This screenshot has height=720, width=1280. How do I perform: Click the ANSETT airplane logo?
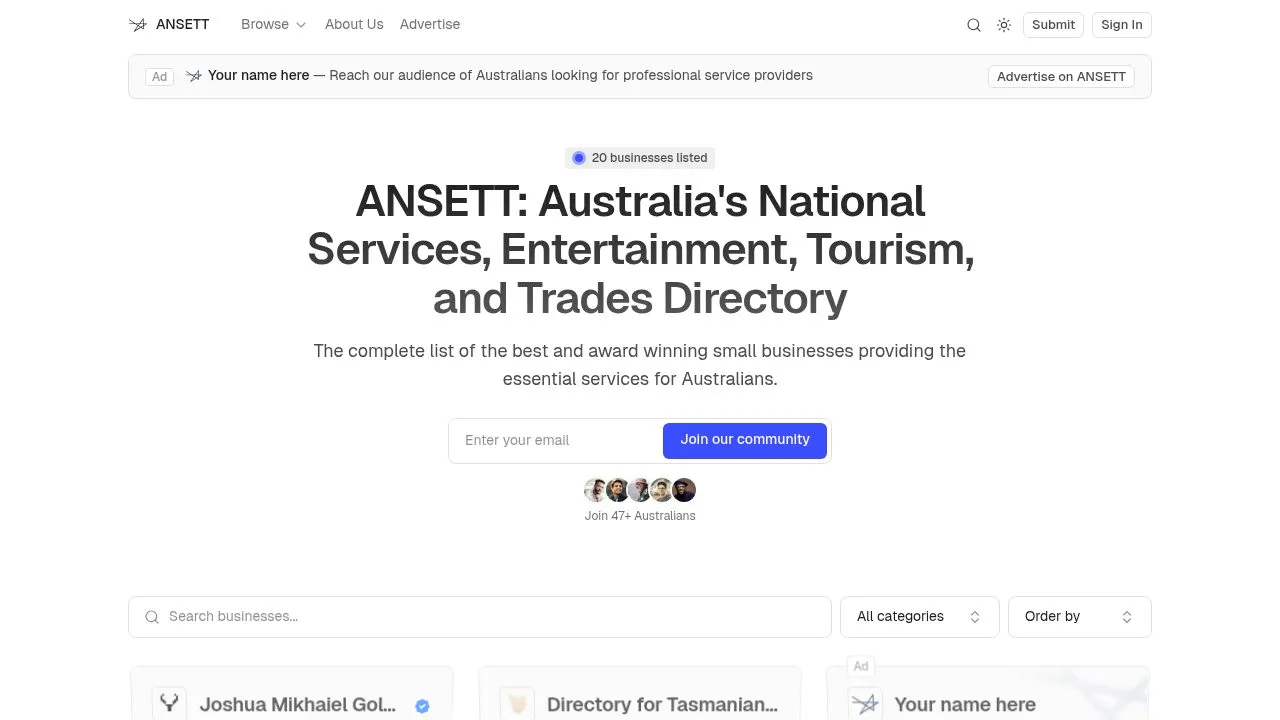(x=139, y=24)
